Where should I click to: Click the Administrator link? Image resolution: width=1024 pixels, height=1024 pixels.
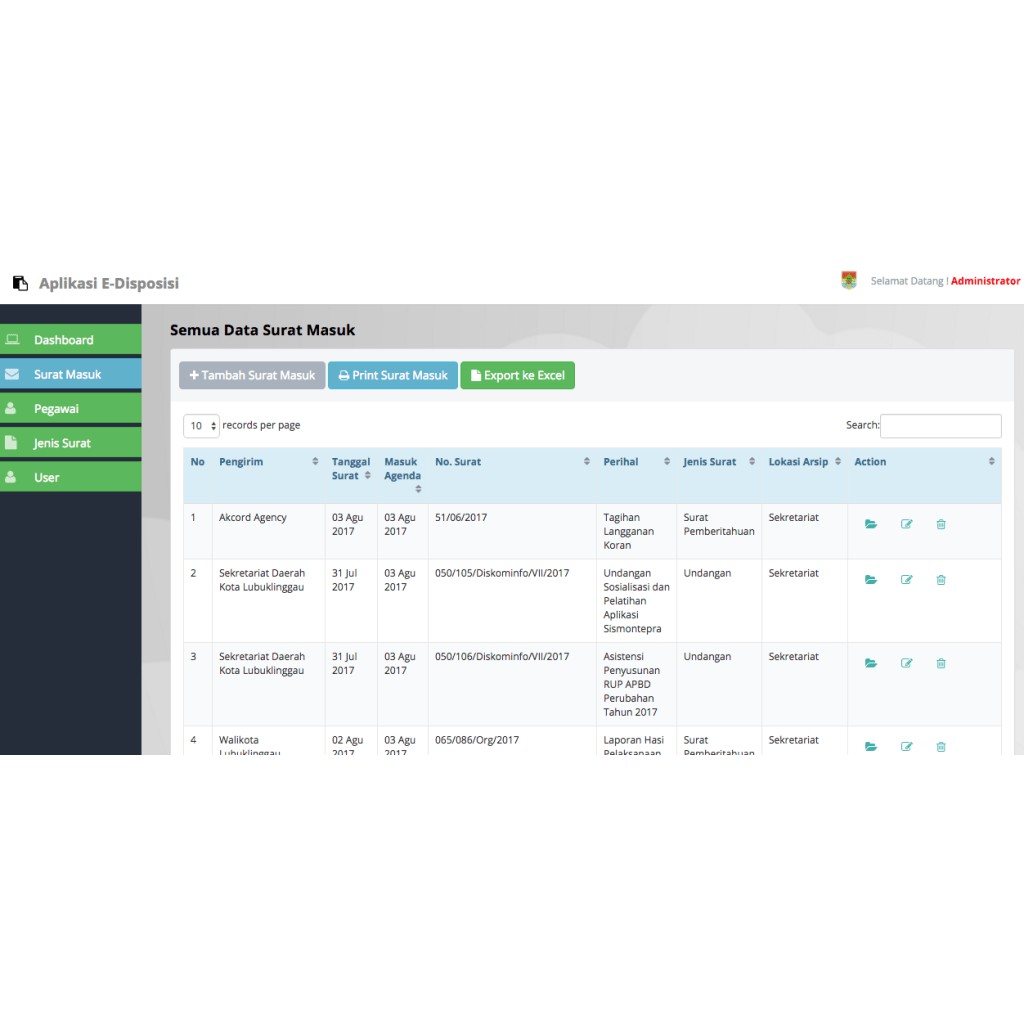point(985,281)
